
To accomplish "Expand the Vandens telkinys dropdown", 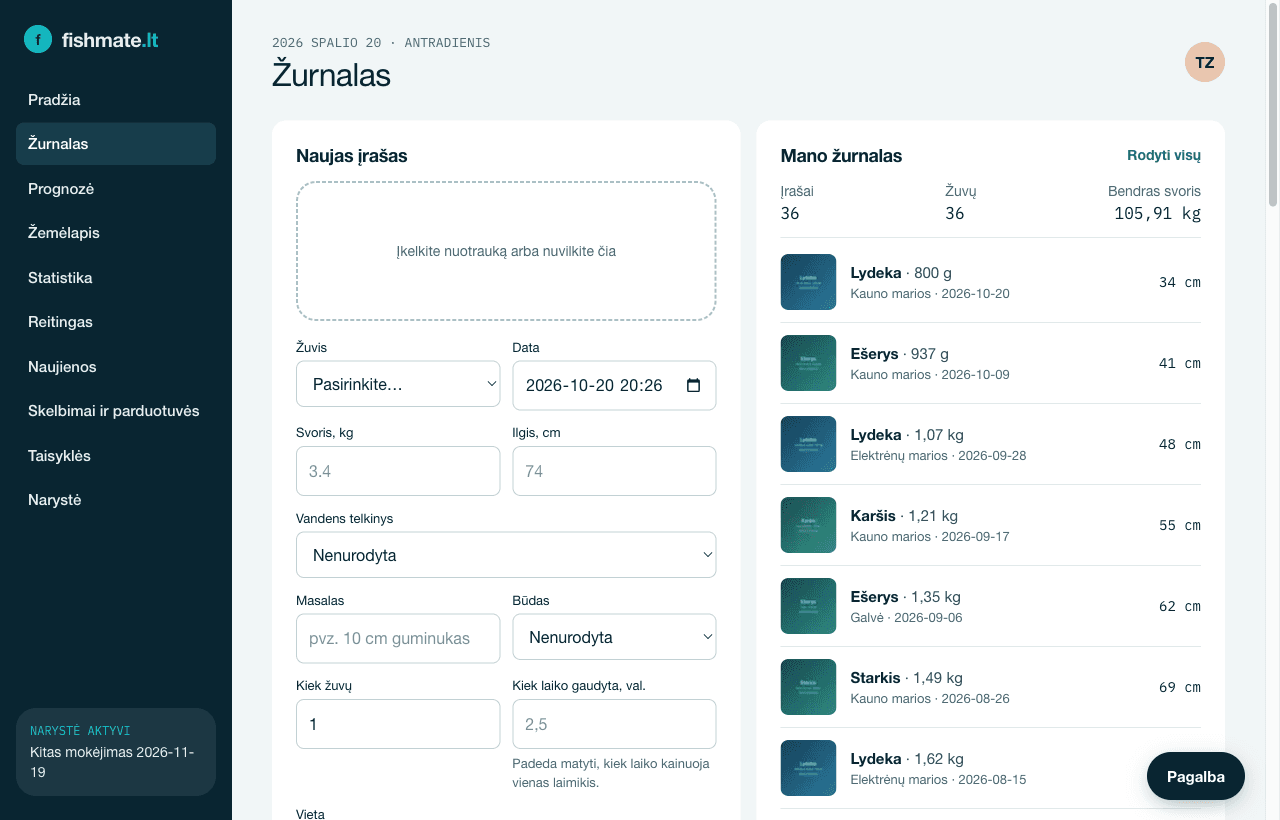I will pyautogui.click(x=506, y=555).
